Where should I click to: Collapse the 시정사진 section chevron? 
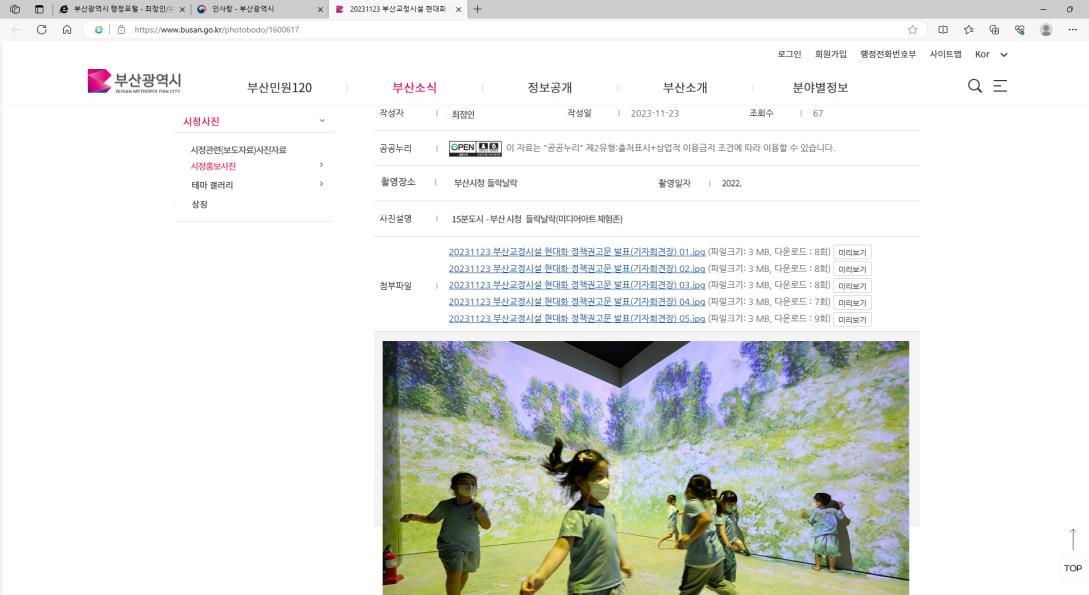(x=322, y=120)
